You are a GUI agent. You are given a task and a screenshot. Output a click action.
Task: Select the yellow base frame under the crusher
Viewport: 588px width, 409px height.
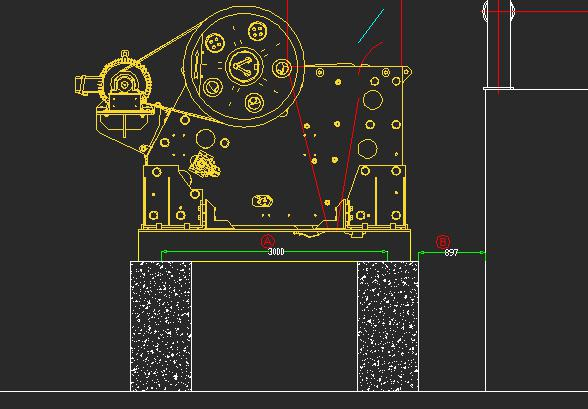(274, 246)
